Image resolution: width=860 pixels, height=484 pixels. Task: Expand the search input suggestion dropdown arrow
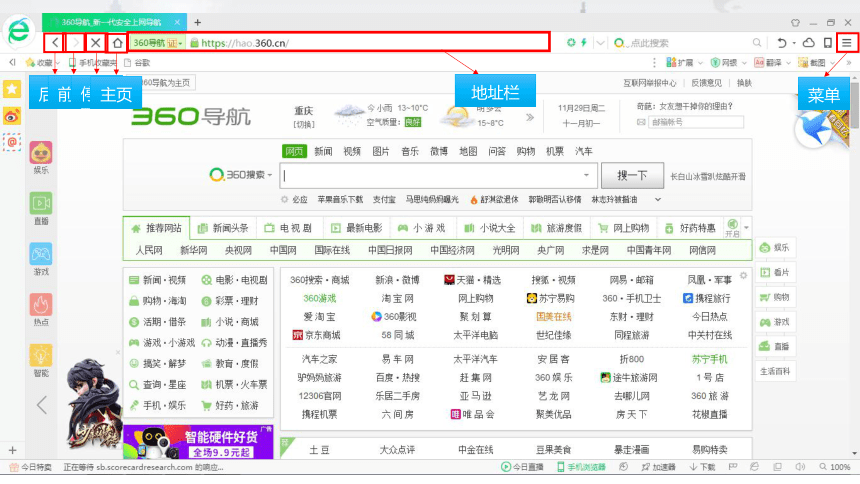pos(586,175)
